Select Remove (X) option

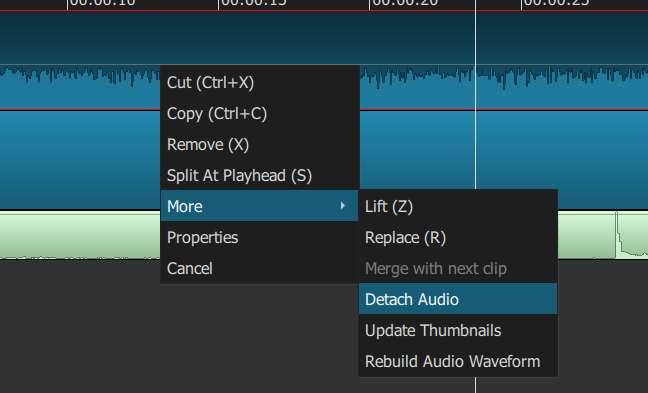pos(259,144)
